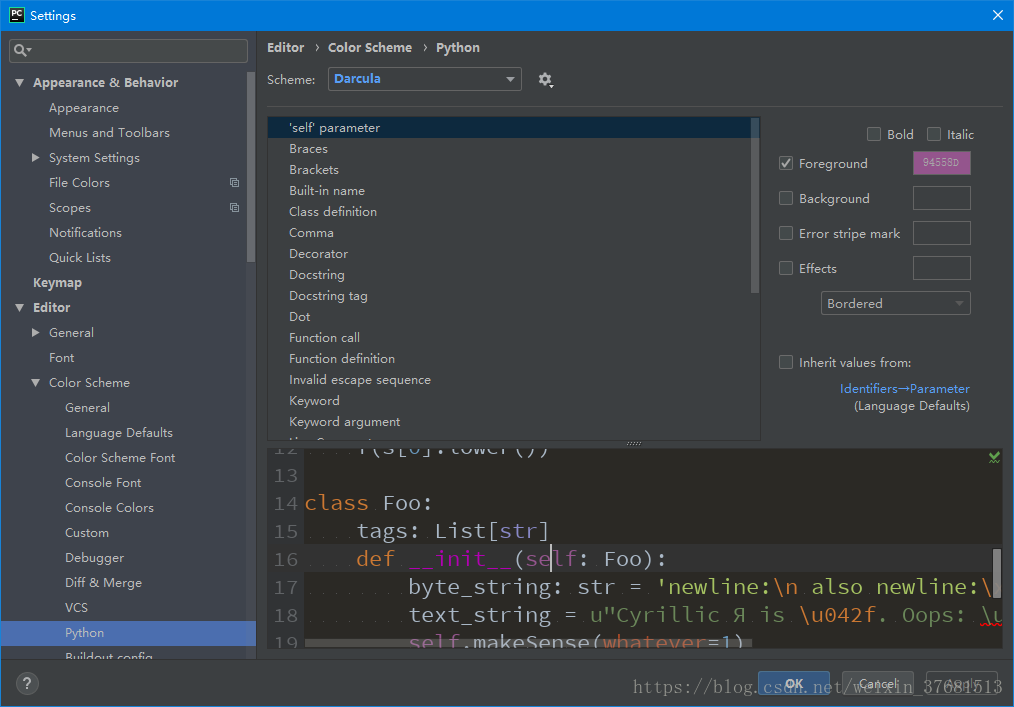Focus the settings search field
1014x707 pixels.
click(128, 50)
